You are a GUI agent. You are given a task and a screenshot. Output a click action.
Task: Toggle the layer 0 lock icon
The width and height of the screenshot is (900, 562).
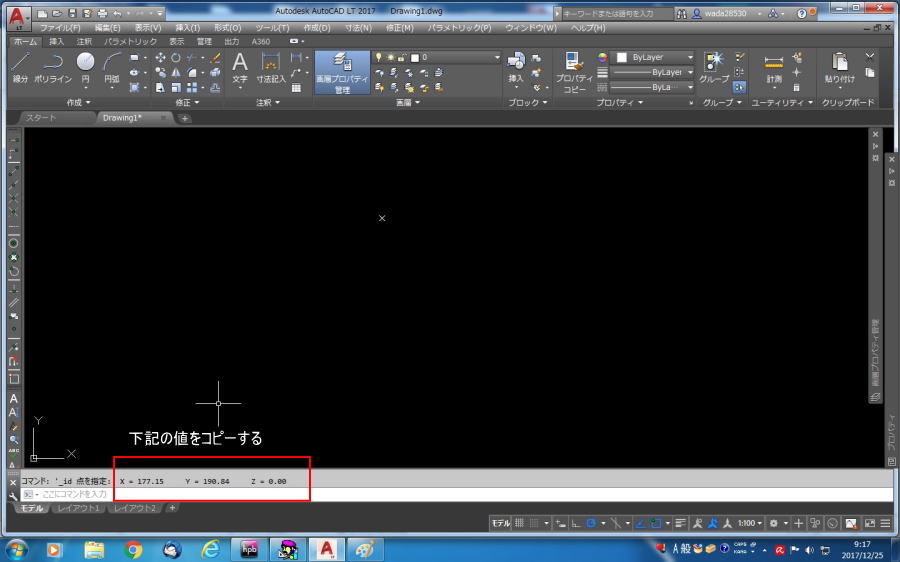coord(402,57)
